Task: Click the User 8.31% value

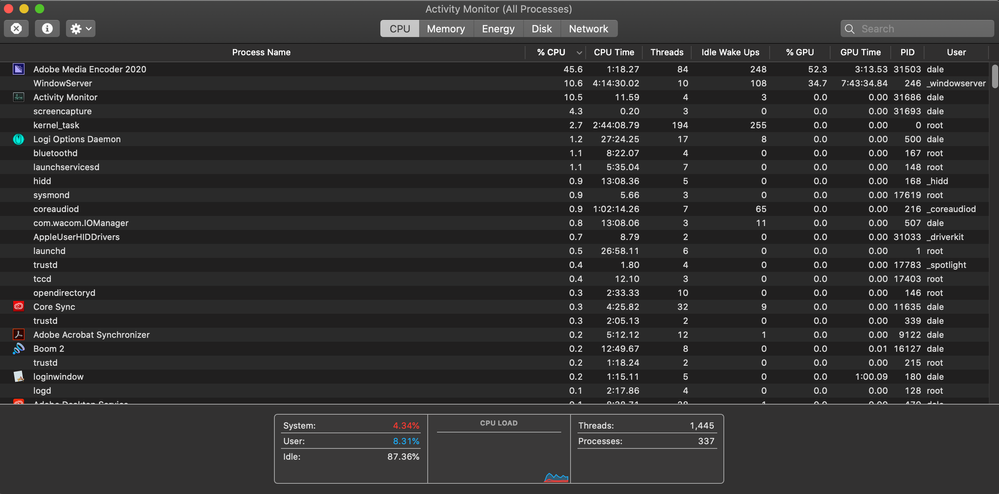Action: point(406,441)
